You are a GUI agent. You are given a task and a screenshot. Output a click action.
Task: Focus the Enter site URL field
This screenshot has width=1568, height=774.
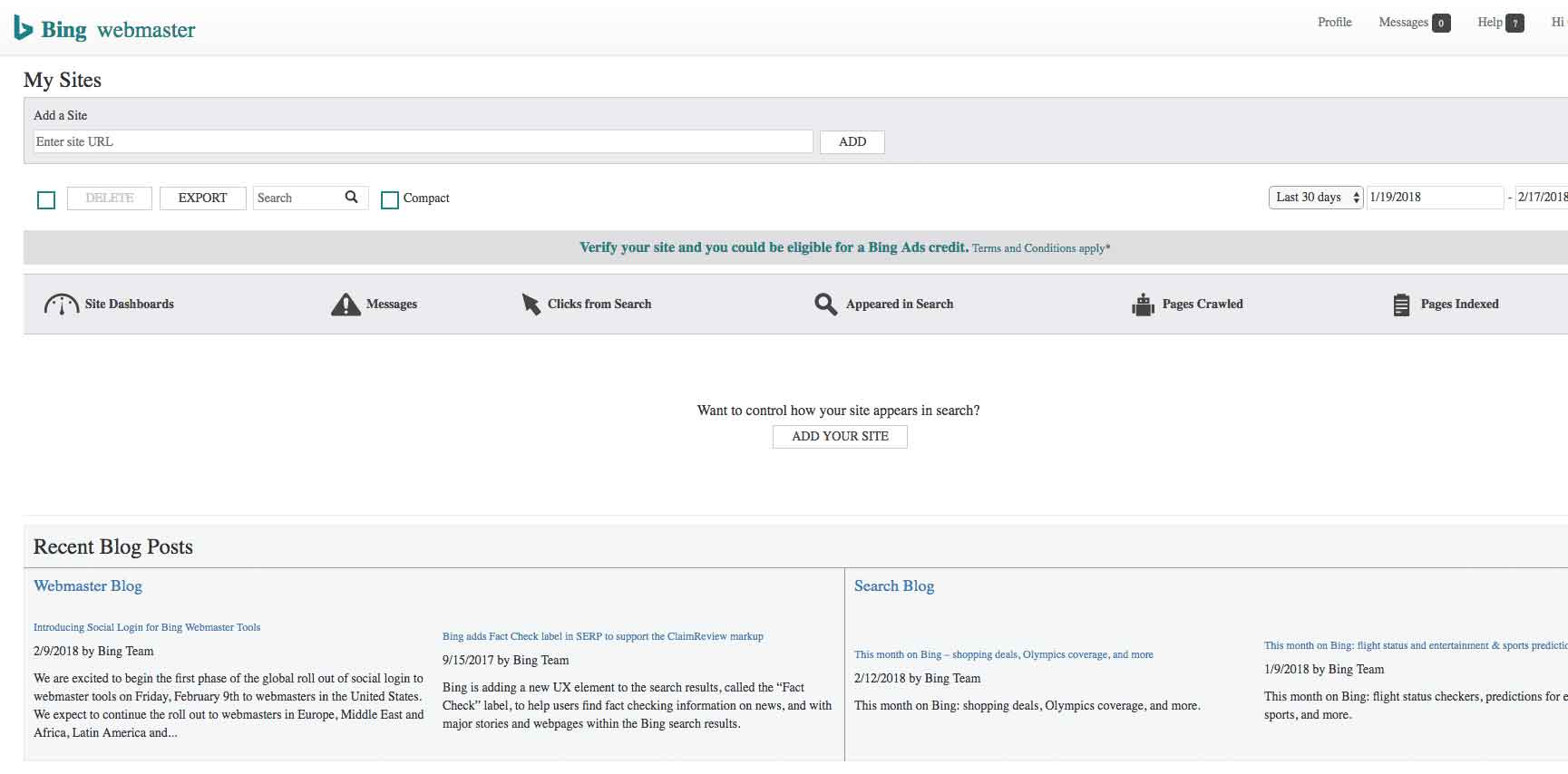tap(423, 142)
